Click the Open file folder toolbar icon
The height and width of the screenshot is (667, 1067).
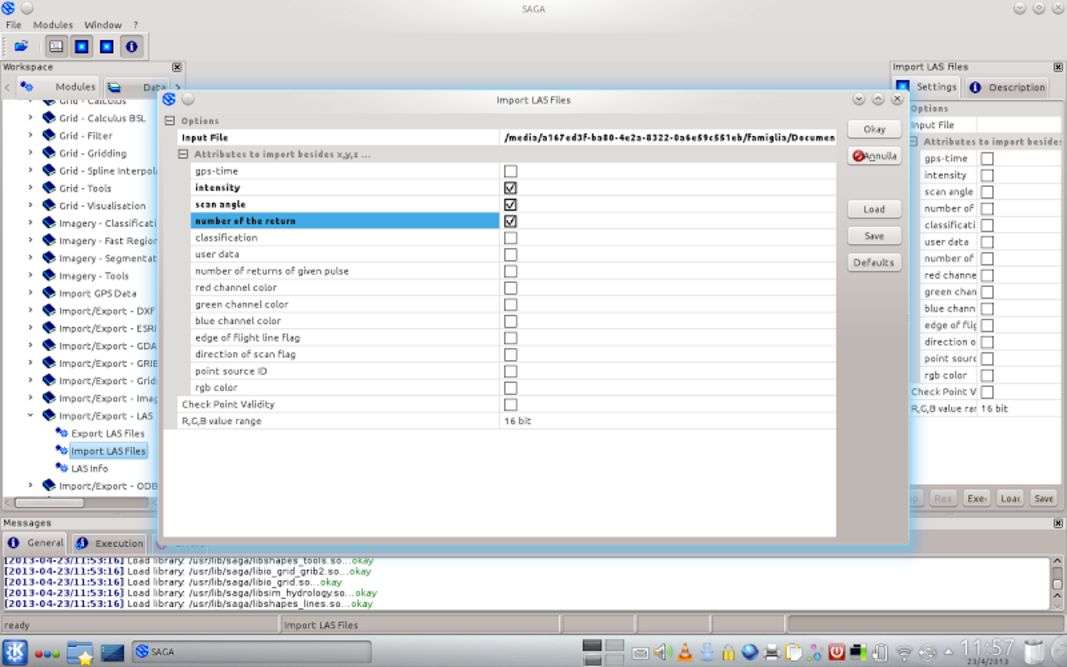click(21, 46)
